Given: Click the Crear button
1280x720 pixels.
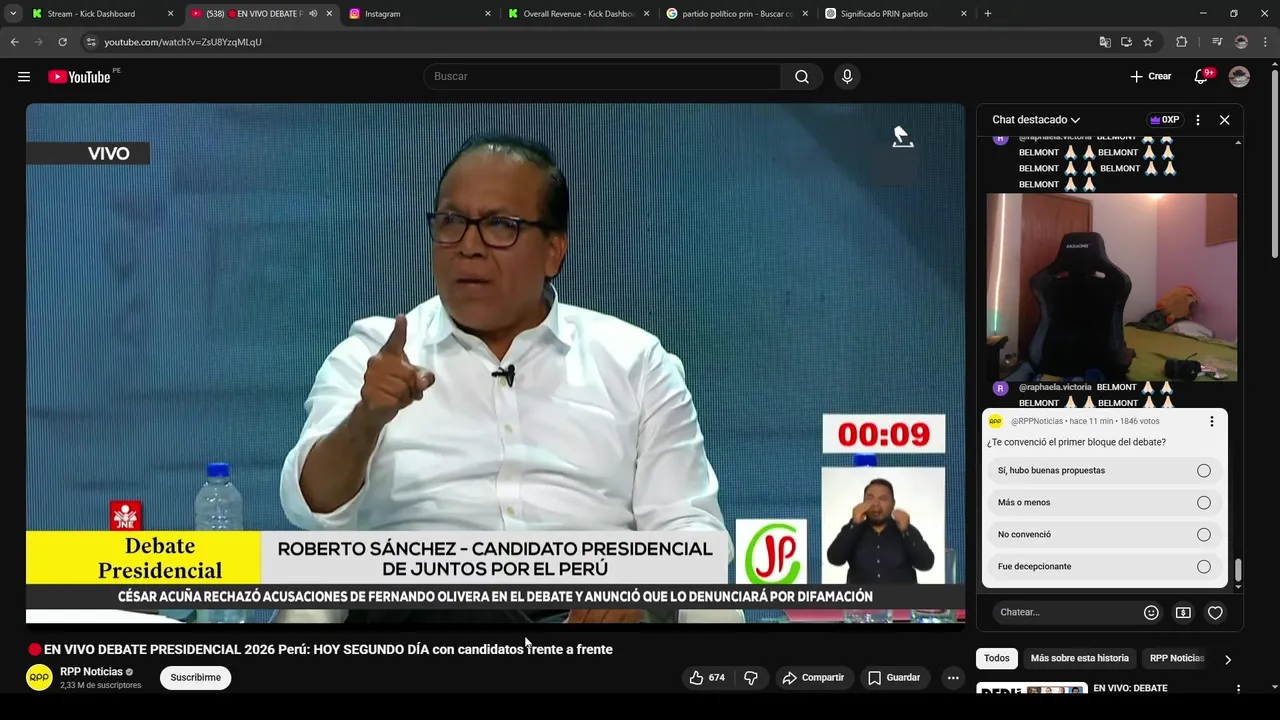Looking at the screenshot, I should (x=1150, y=77).
